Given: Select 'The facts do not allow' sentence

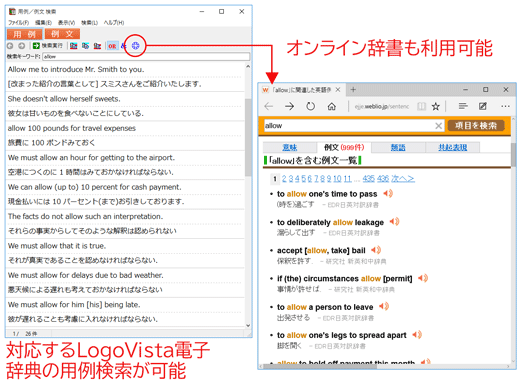Looking at the screenshot, I should (x=85, y=216).
